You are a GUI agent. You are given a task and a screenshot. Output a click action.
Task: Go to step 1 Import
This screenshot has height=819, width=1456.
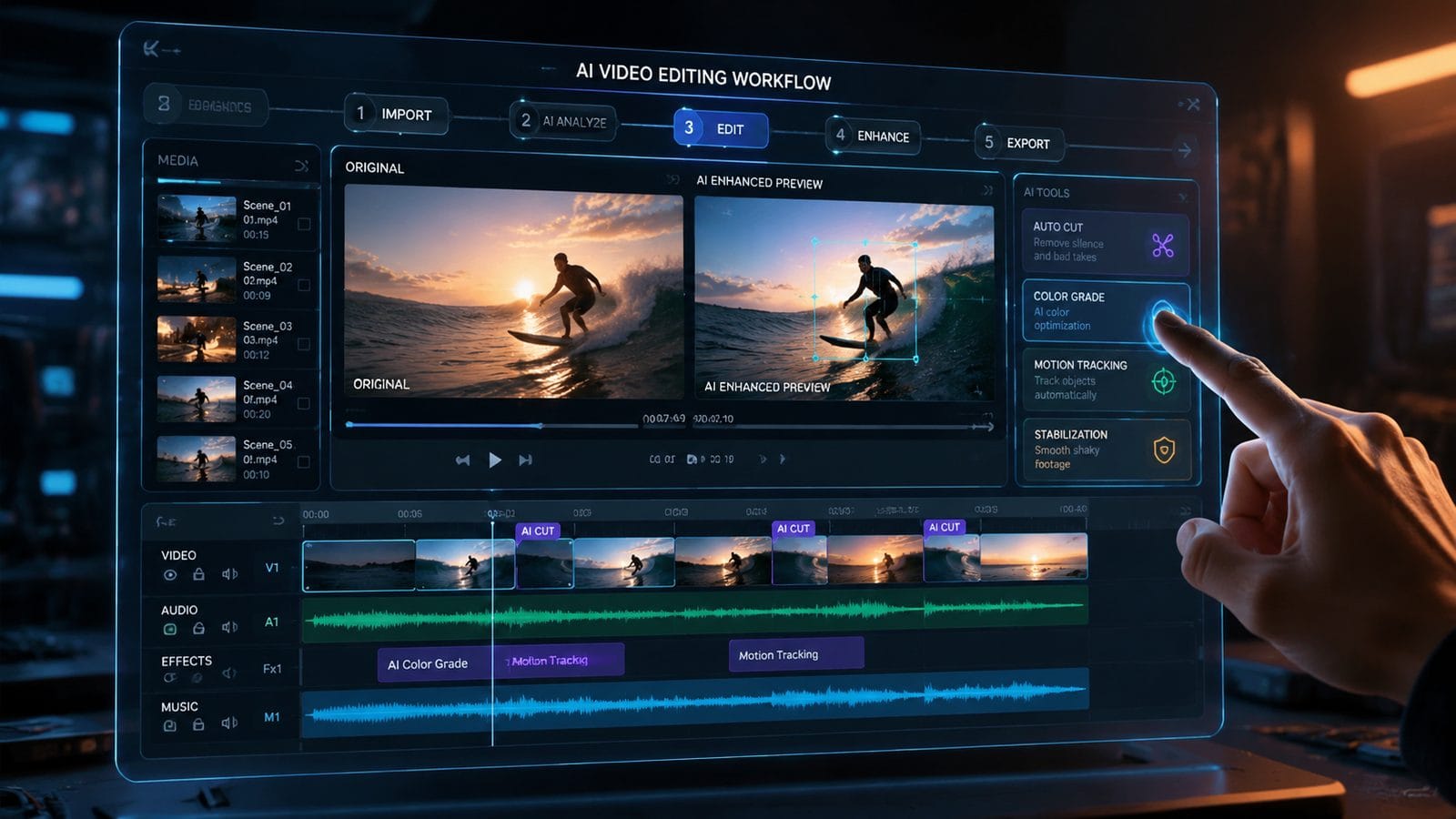(x=396, y=114)
